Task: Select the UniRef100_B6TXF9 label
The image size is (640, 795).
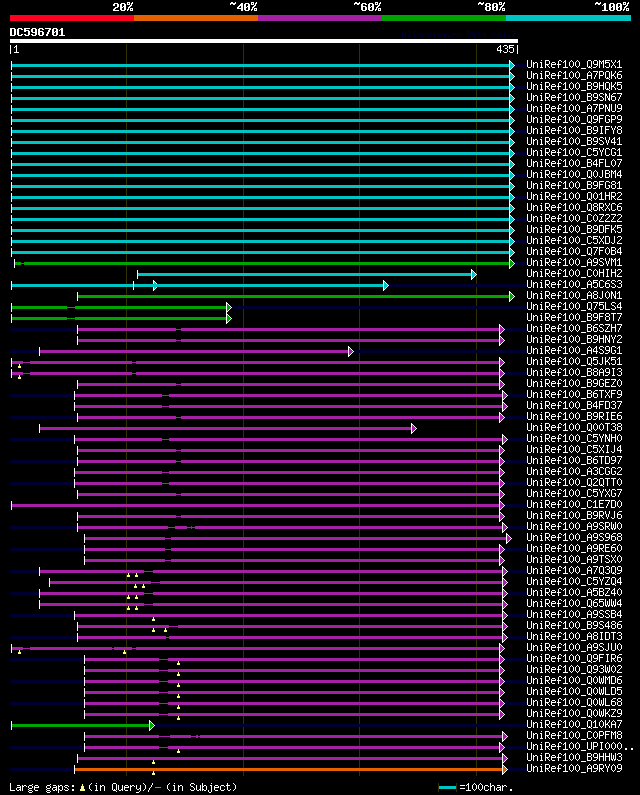Action: [574, 394]
